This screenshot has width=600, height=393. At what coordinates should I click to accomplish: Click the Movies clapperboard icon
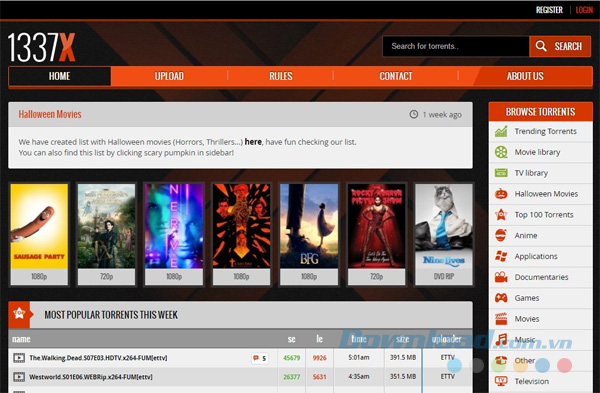tap(501, 319)
